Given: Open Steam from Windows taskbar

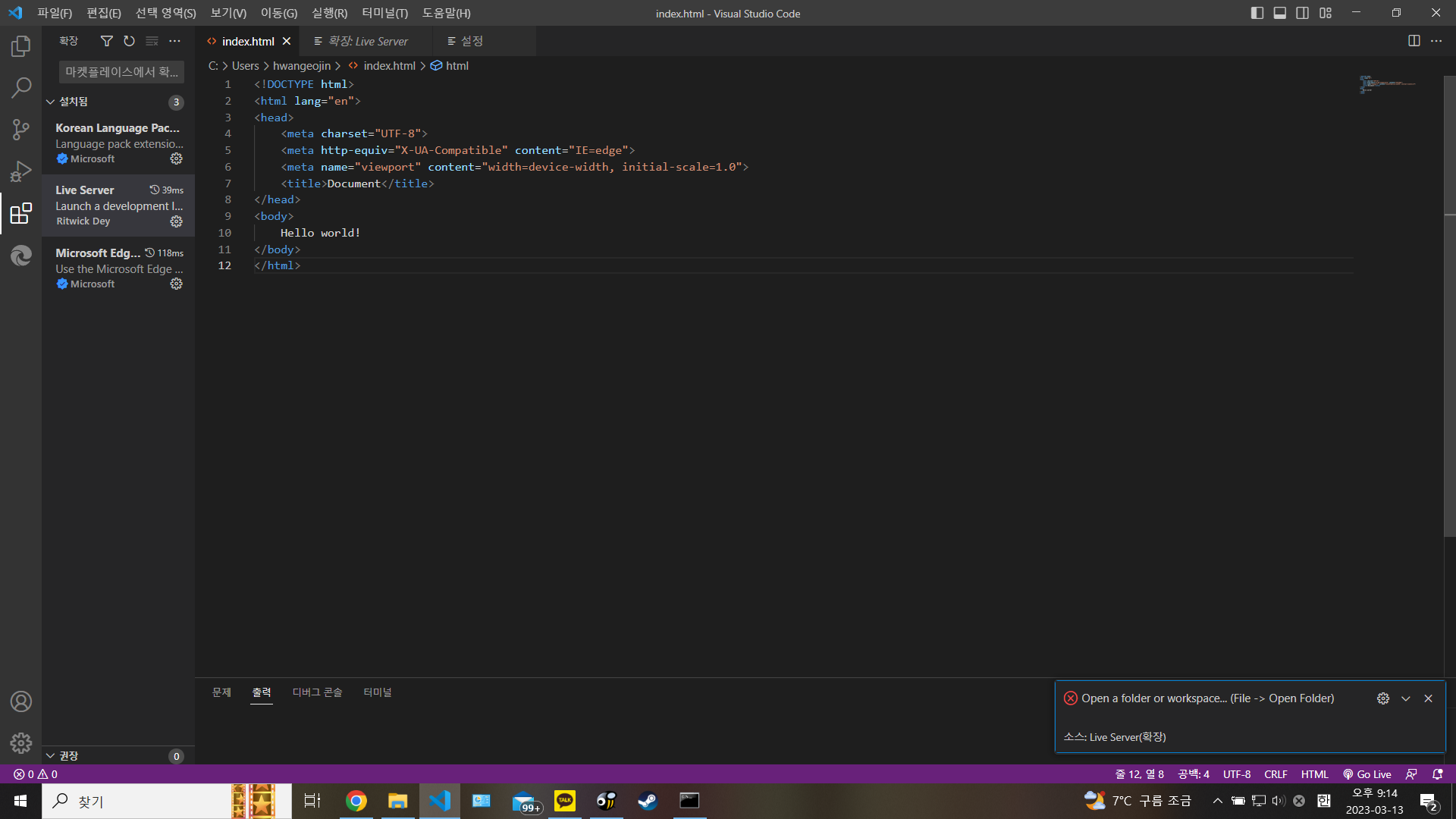Looking at the screenshot, I should [x=648, y=801].
